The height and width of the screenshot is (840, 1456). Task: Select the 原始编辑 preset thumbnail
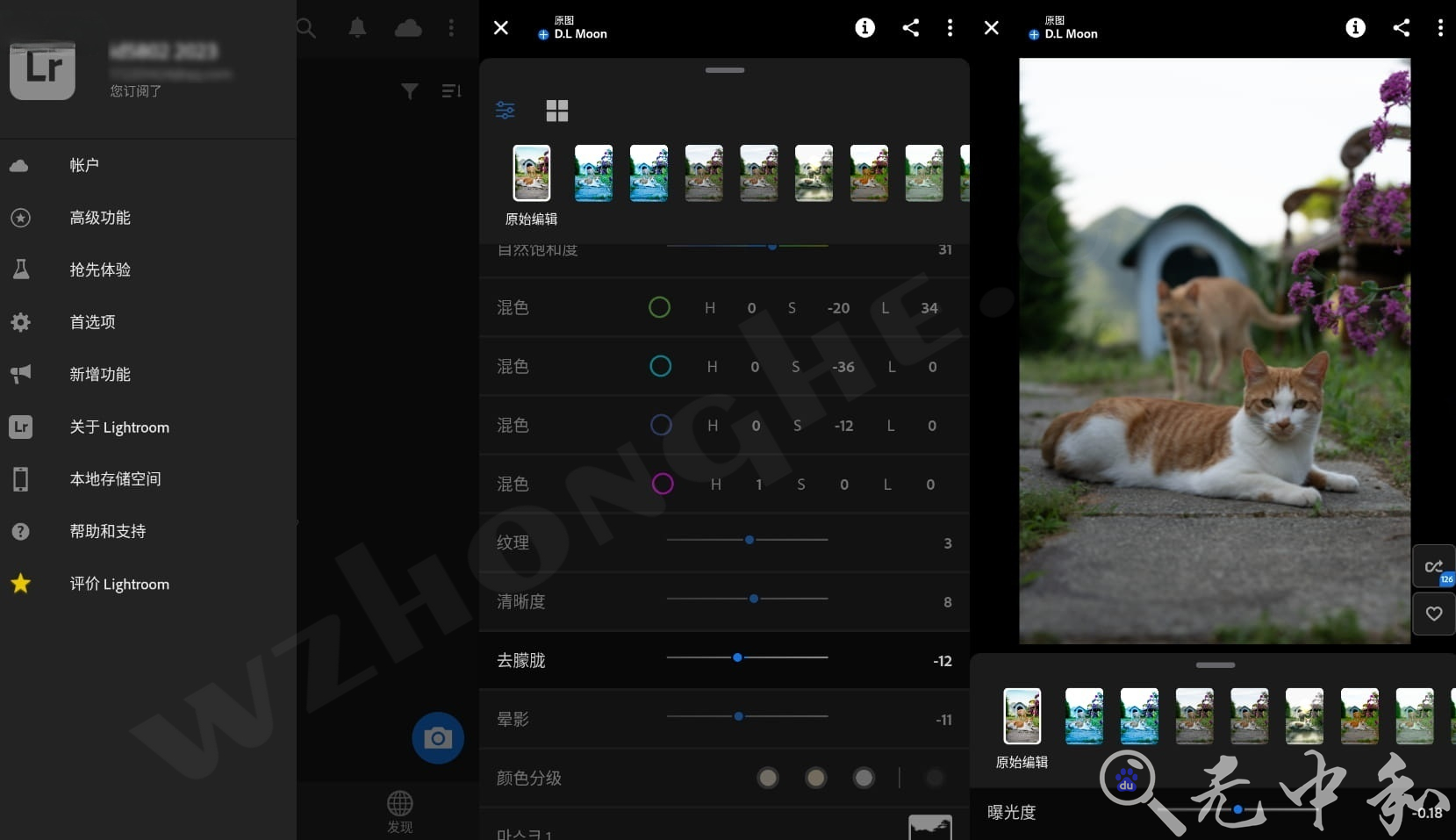[x=532, y=173]
